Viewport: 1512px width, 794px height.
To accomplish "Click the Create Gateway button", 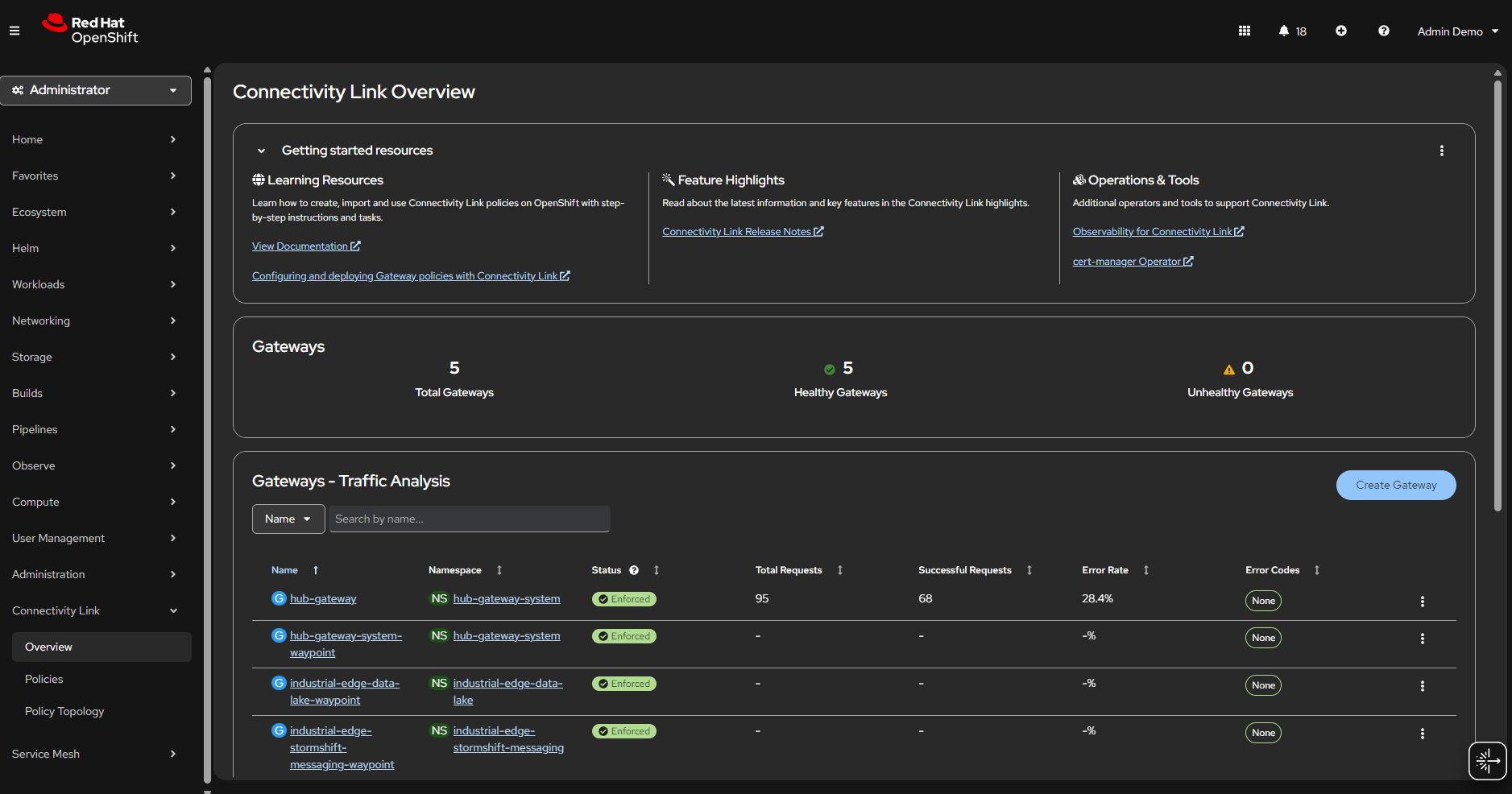I will (1396, 485).
